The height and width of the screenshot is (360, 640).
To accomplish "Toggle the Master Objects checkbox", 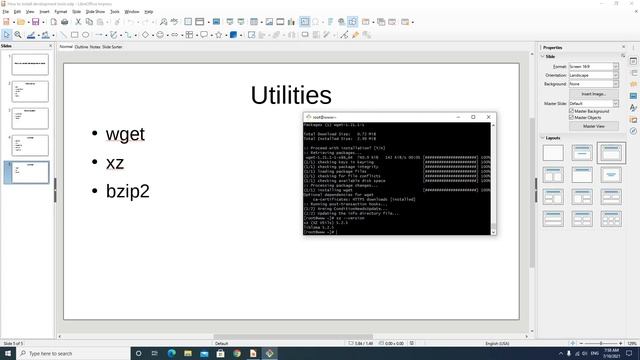I will [x=571, y=118].
